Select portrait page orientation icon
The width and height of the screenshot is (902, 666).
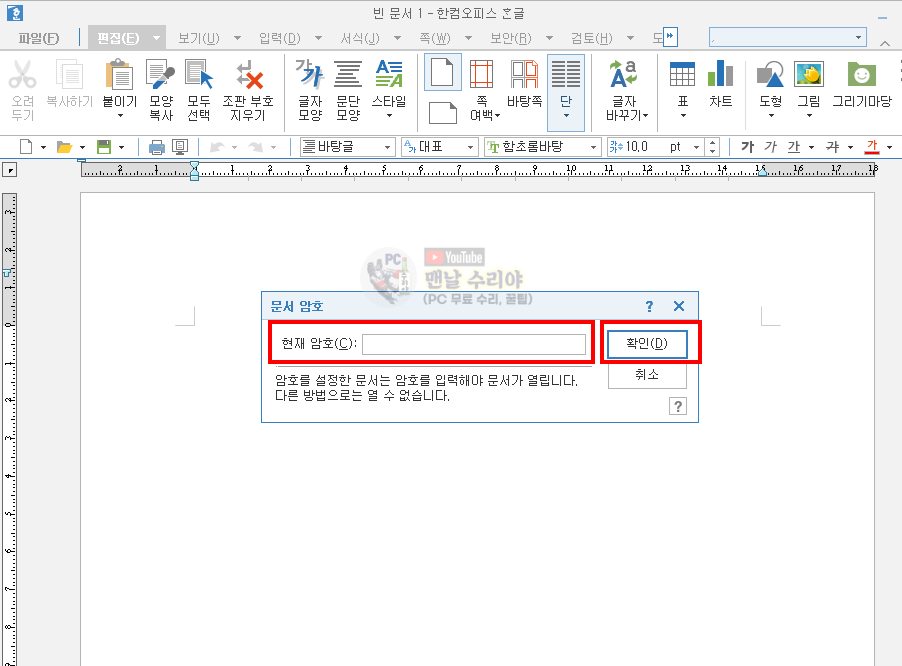pyautogui.click(x=442, y=73)
